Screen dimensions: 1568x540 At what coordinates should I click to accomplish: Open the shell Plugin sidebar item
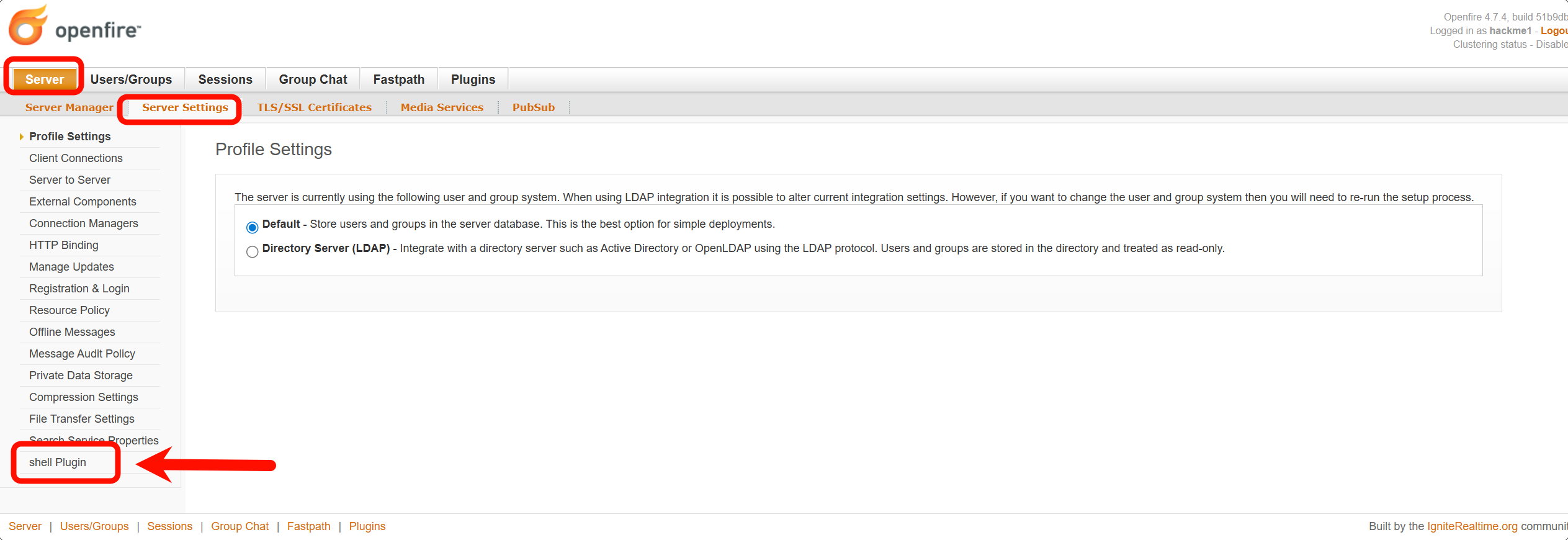[58, 462]
